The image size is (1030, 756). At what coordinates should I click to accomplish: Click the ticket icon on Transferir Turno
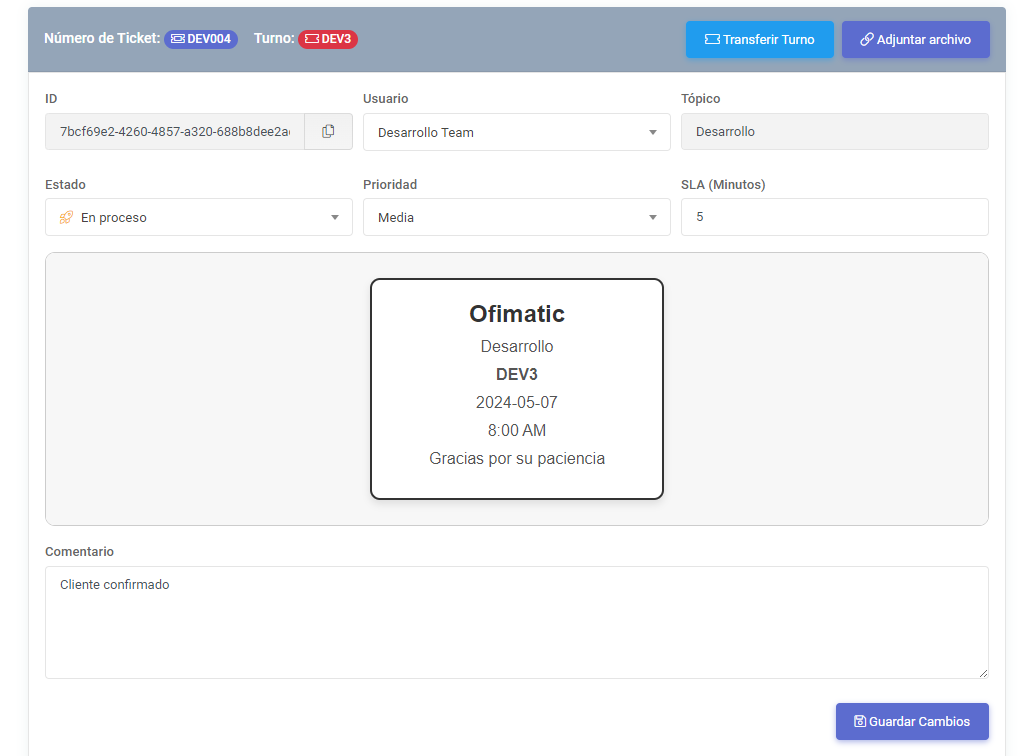pos(712,40)
